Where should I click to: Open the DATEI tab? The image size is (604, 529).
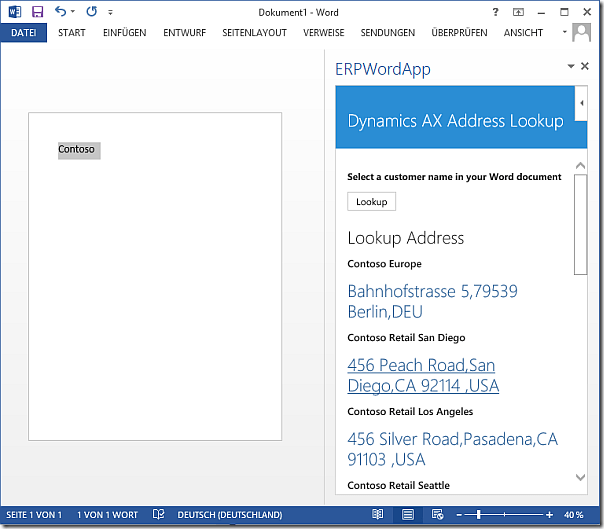[23, 33]
